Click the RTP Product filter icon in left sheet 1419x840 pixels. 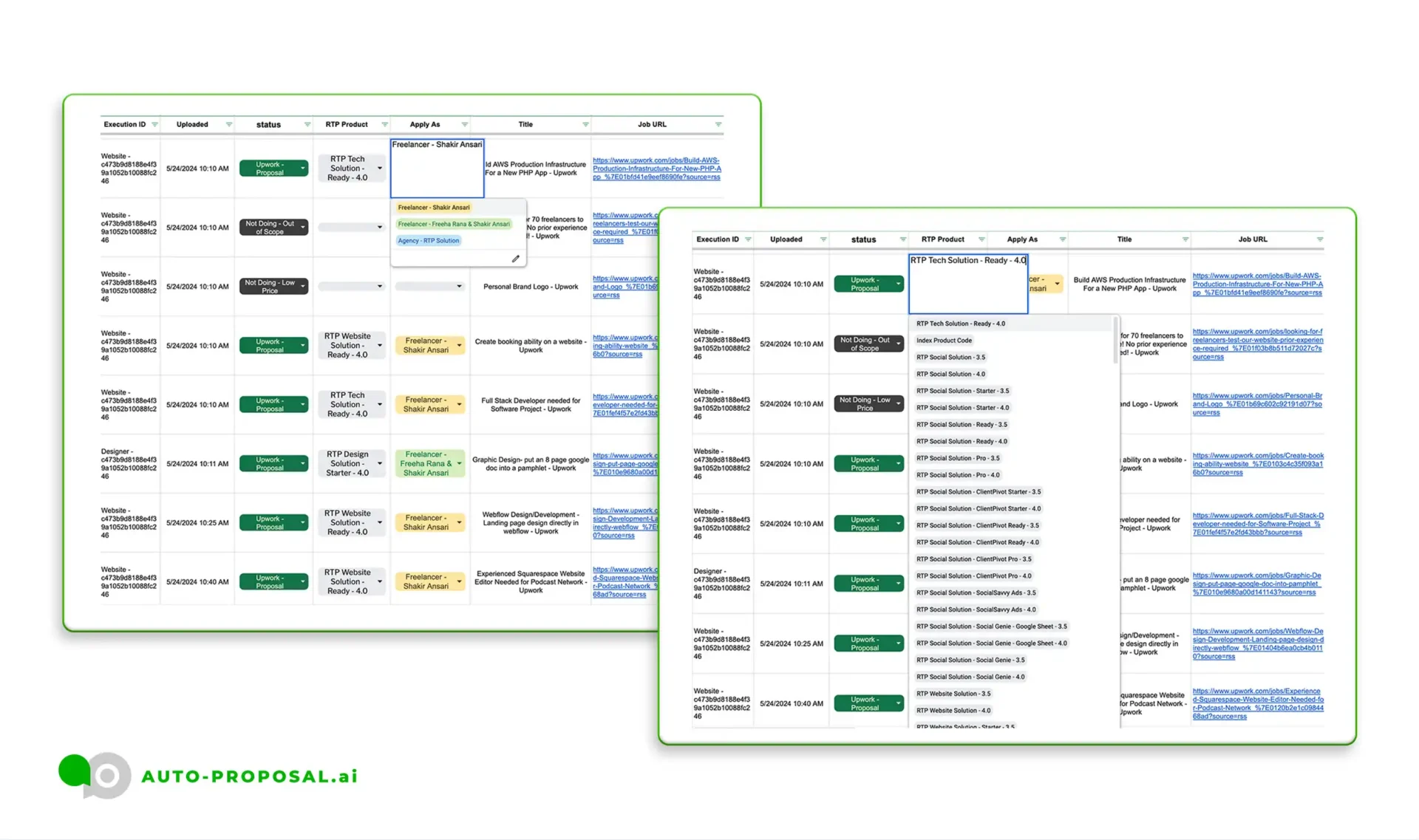pos(384,125)
